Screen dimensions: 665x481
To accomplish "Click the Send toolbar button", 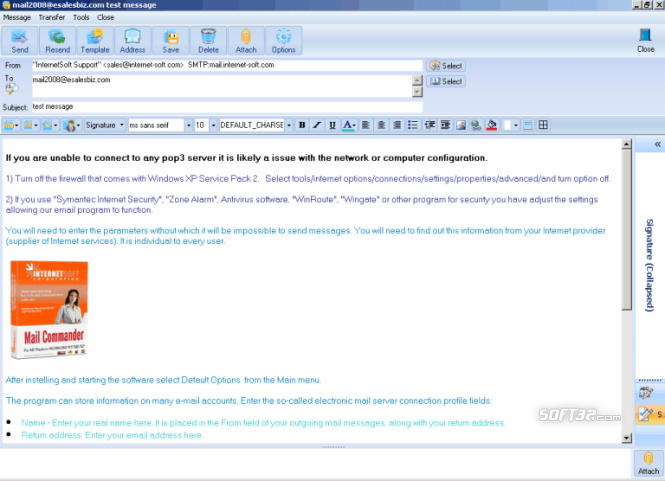I will [x=20, y=40].
